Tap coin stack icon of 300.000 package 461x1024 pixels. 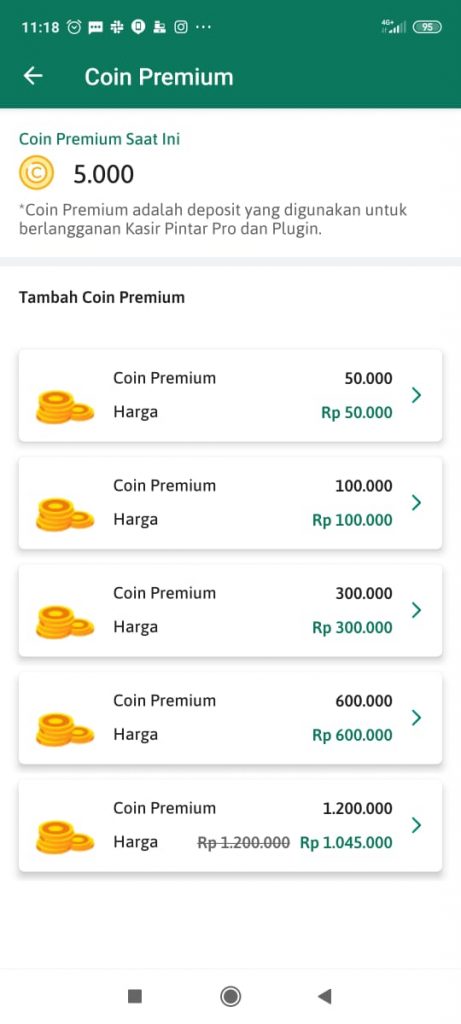[x=65, y=622]
